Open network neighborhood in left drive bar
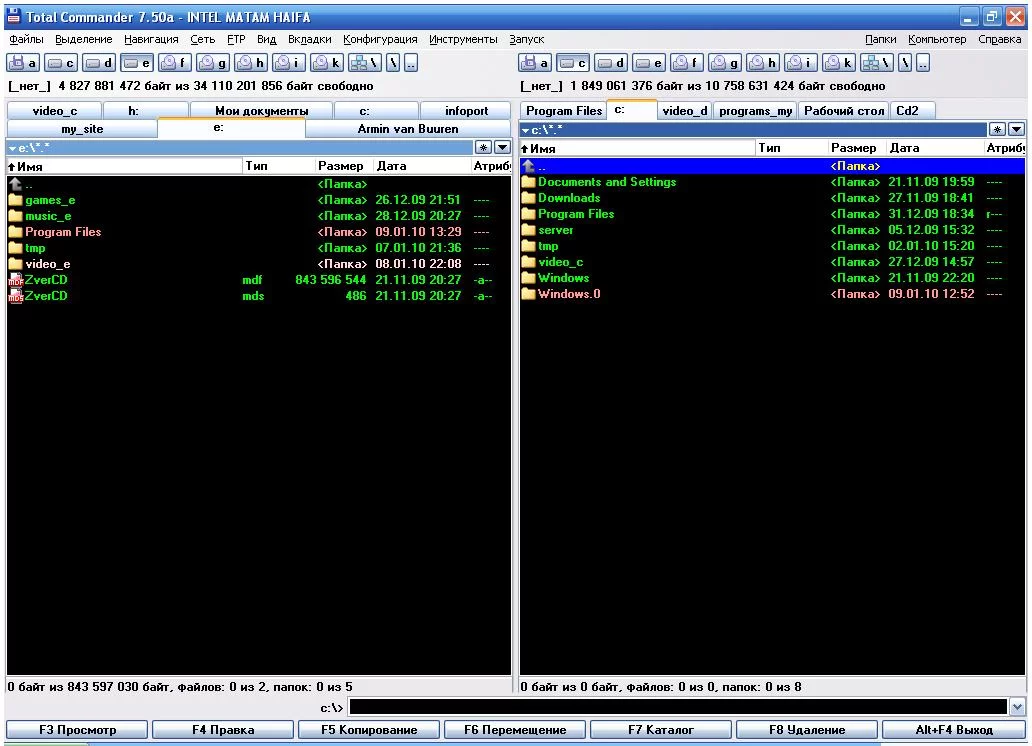 click(365, 63)
